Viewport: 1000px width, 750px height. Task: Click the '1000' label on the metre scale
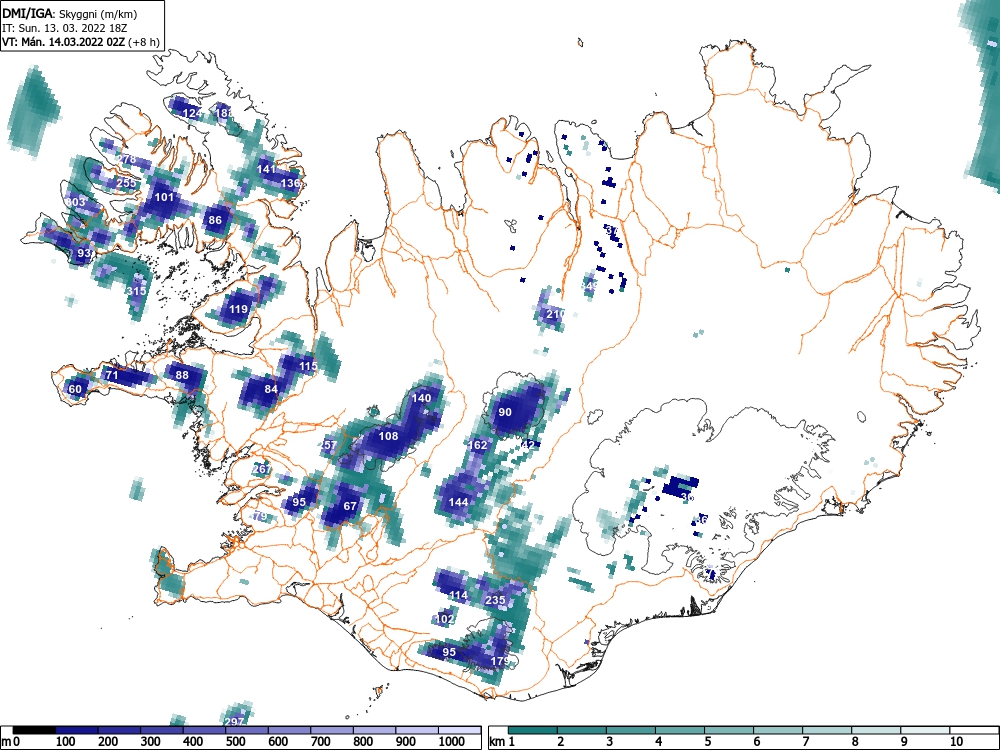coord(452,742)
